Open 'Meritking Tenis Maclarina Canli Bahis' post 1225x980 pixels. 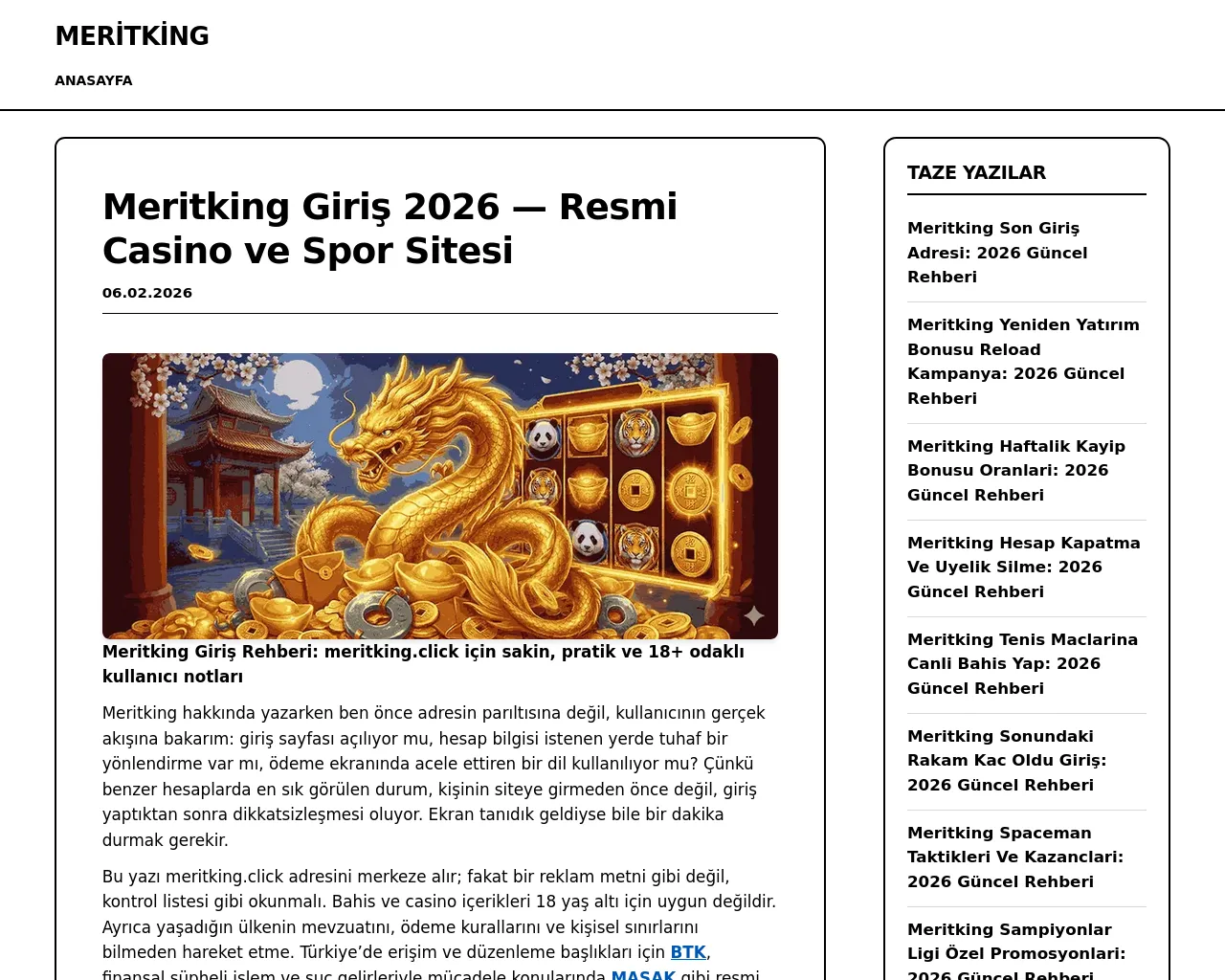1022,664
